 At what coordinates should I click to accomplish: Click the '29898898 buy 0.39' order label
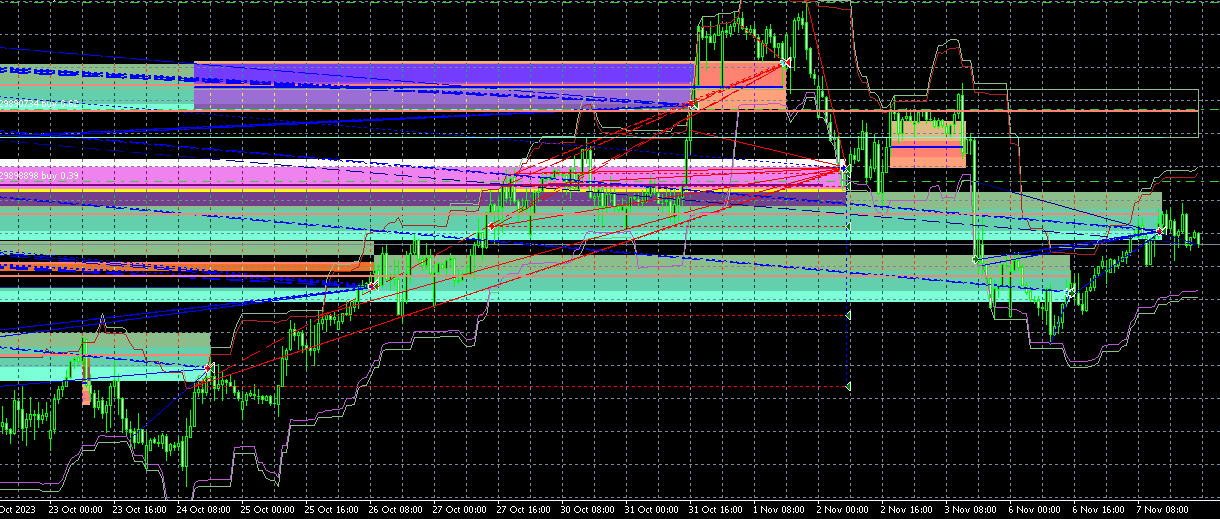click(x=39, y=176)
